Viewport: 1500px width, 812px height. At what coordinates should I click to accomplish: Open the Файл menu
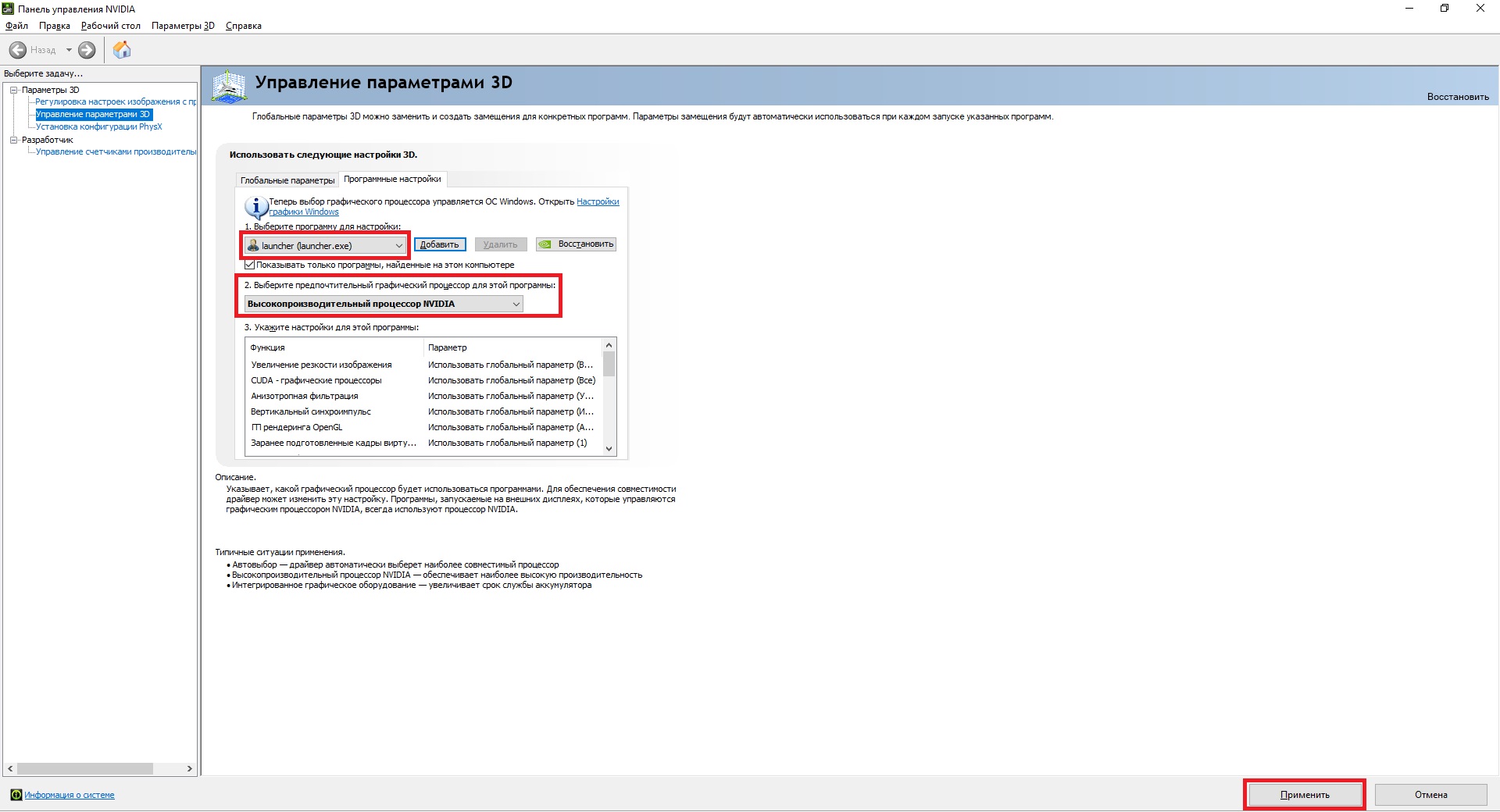(x=16, y=26)
